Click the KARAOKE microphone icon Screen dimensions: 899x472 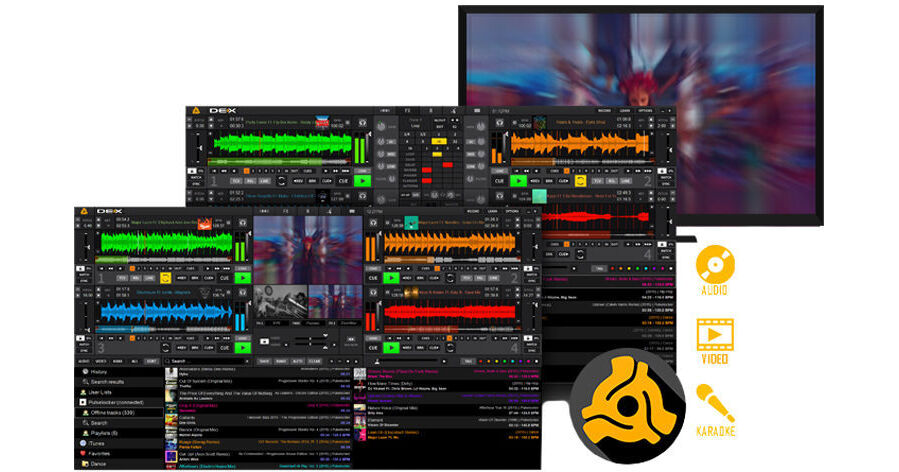(714, 403)
